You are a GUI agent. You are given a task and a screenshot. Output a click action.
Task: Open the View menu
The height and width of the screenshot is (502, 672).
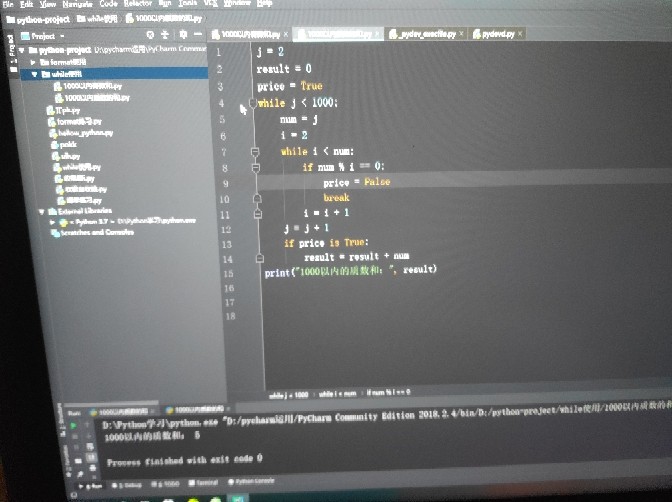[x=48, y=4]
